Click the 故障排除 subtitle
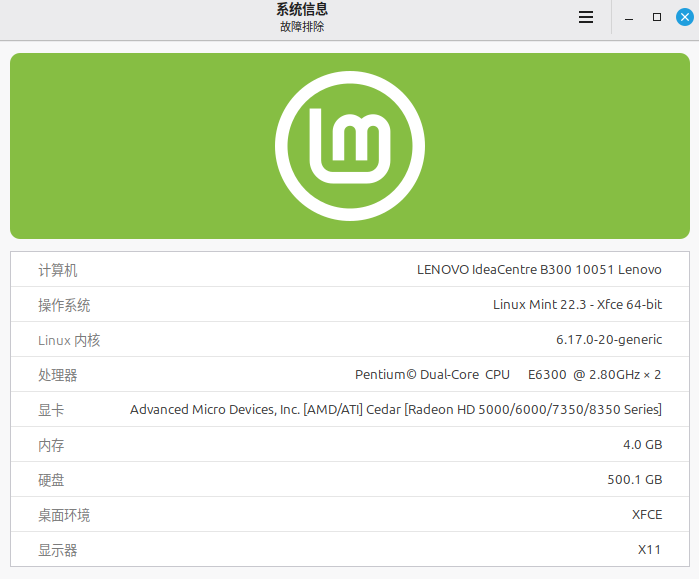The height and width of the screenshot is (579, 699). tap(302, 27)
